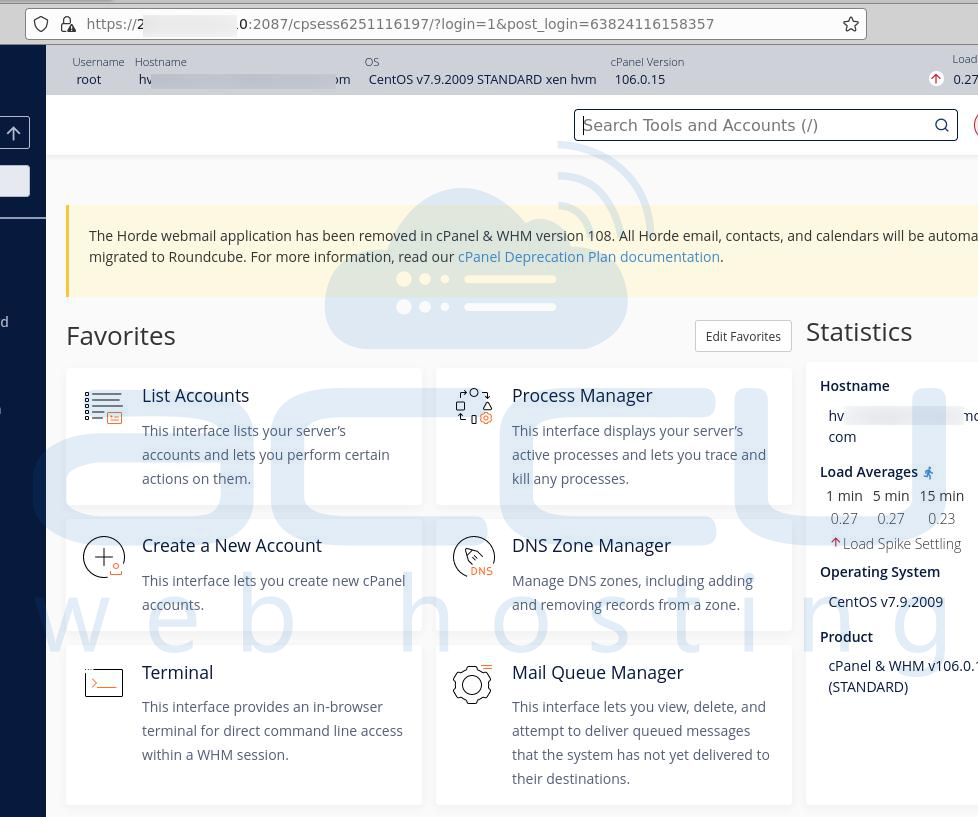Open cPanel Deprecation Plan documentation link
The height and width of the screenshot is (817, 978).
pyautogui.click(x=588, y=256)
